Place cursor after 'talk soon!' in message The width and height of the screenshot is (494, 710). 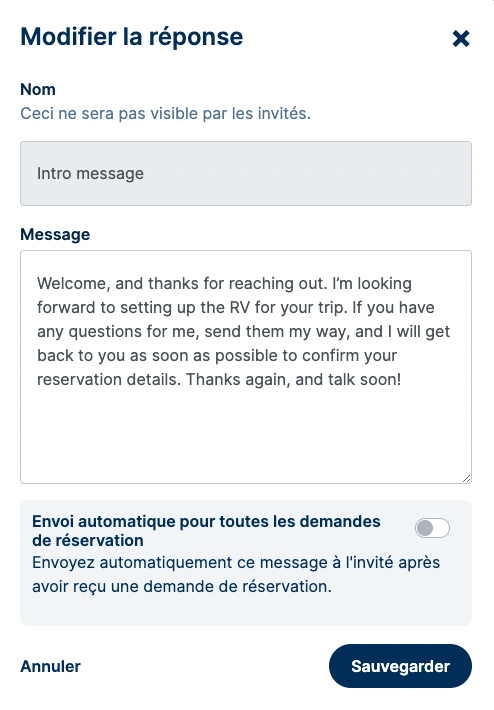click(402, 379)
